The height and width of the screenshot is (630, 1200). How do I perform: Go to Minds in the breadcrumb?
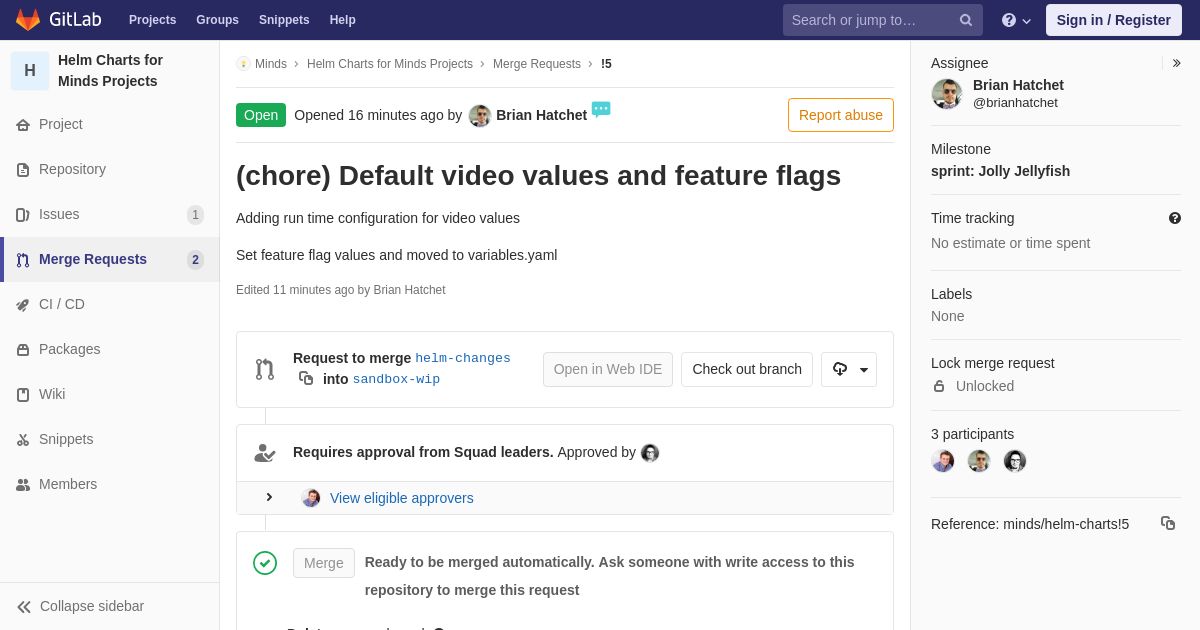271,64
